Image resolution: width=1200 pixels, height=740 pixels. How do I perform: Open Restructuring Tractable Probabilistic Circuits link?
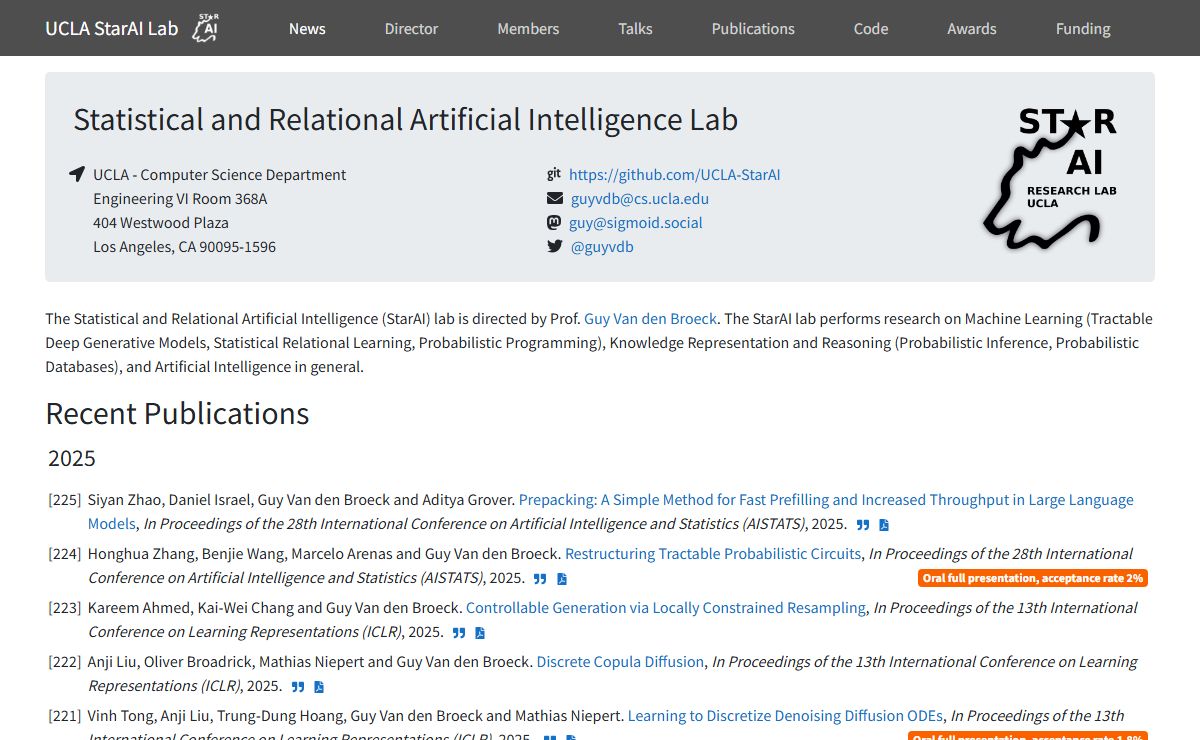pyautogui.click(x=713, y=553)
